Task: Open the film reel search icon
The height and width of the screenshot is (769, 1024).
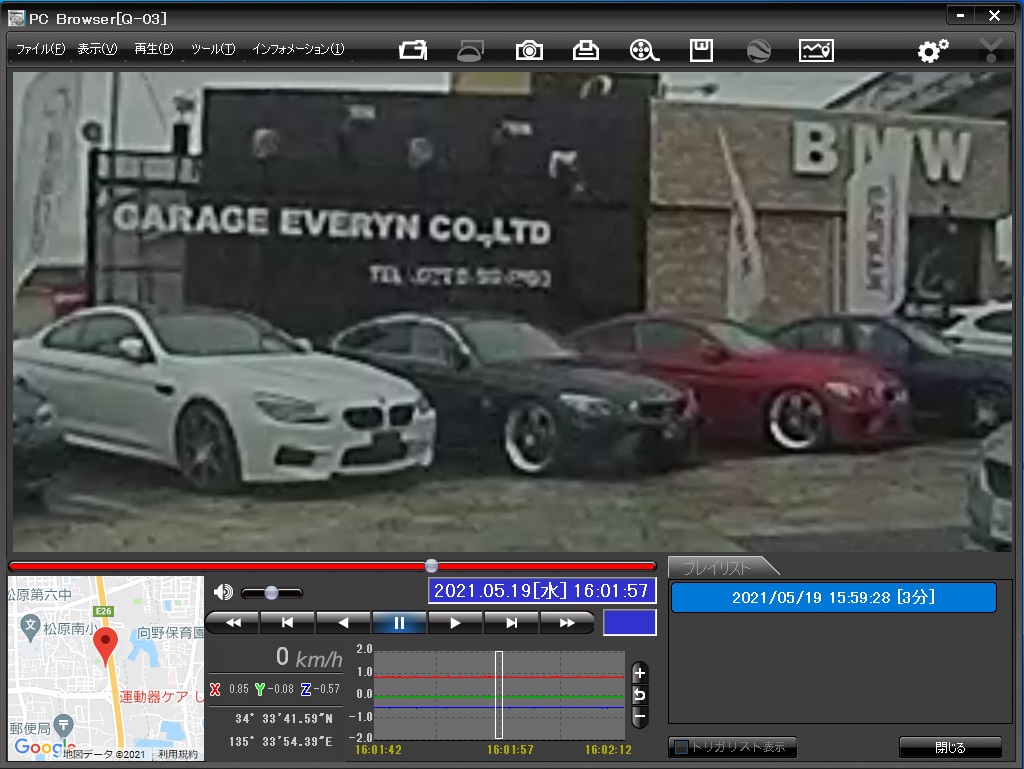Action: (644, 50)
